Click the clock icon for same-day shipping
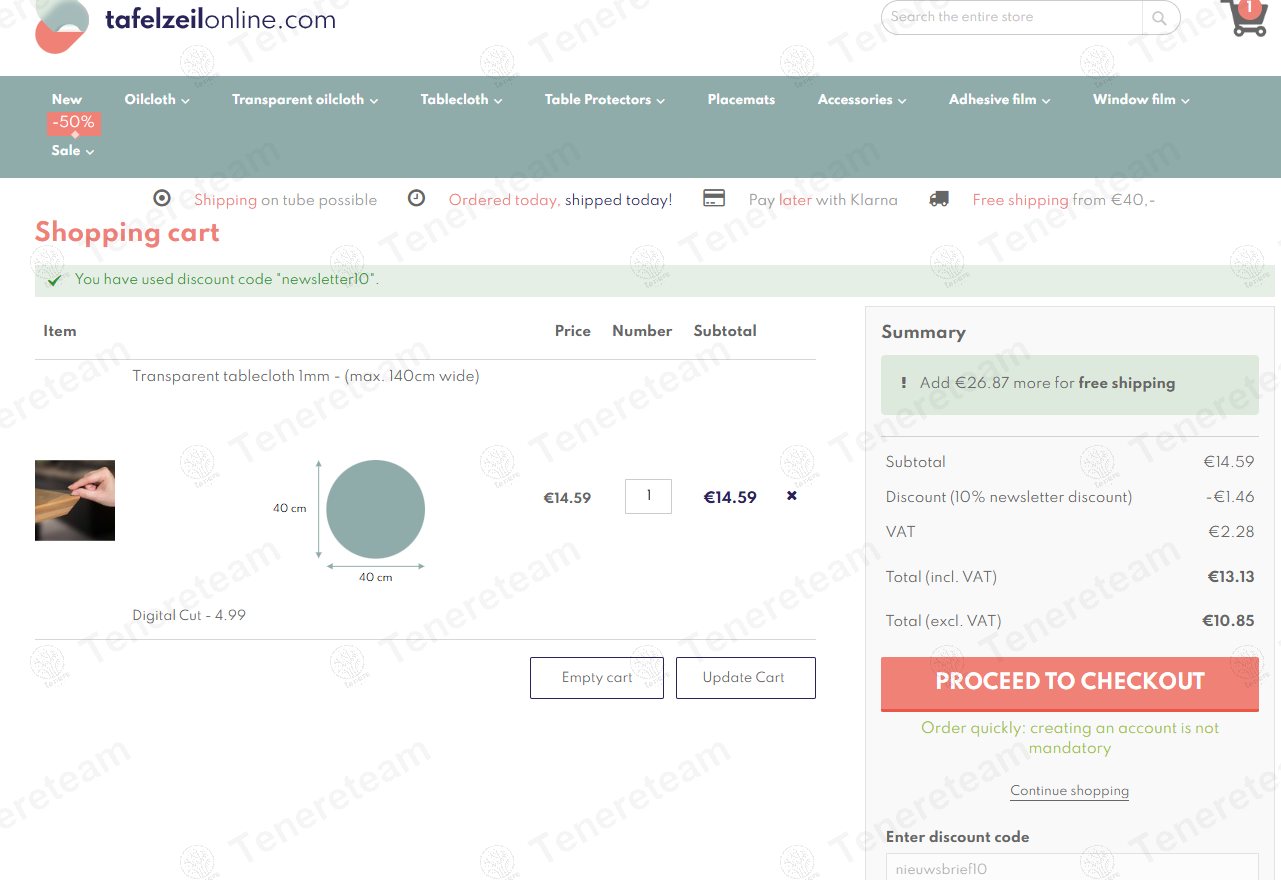The height and width of the screenshot is (880, 1281). coord(417,198)
